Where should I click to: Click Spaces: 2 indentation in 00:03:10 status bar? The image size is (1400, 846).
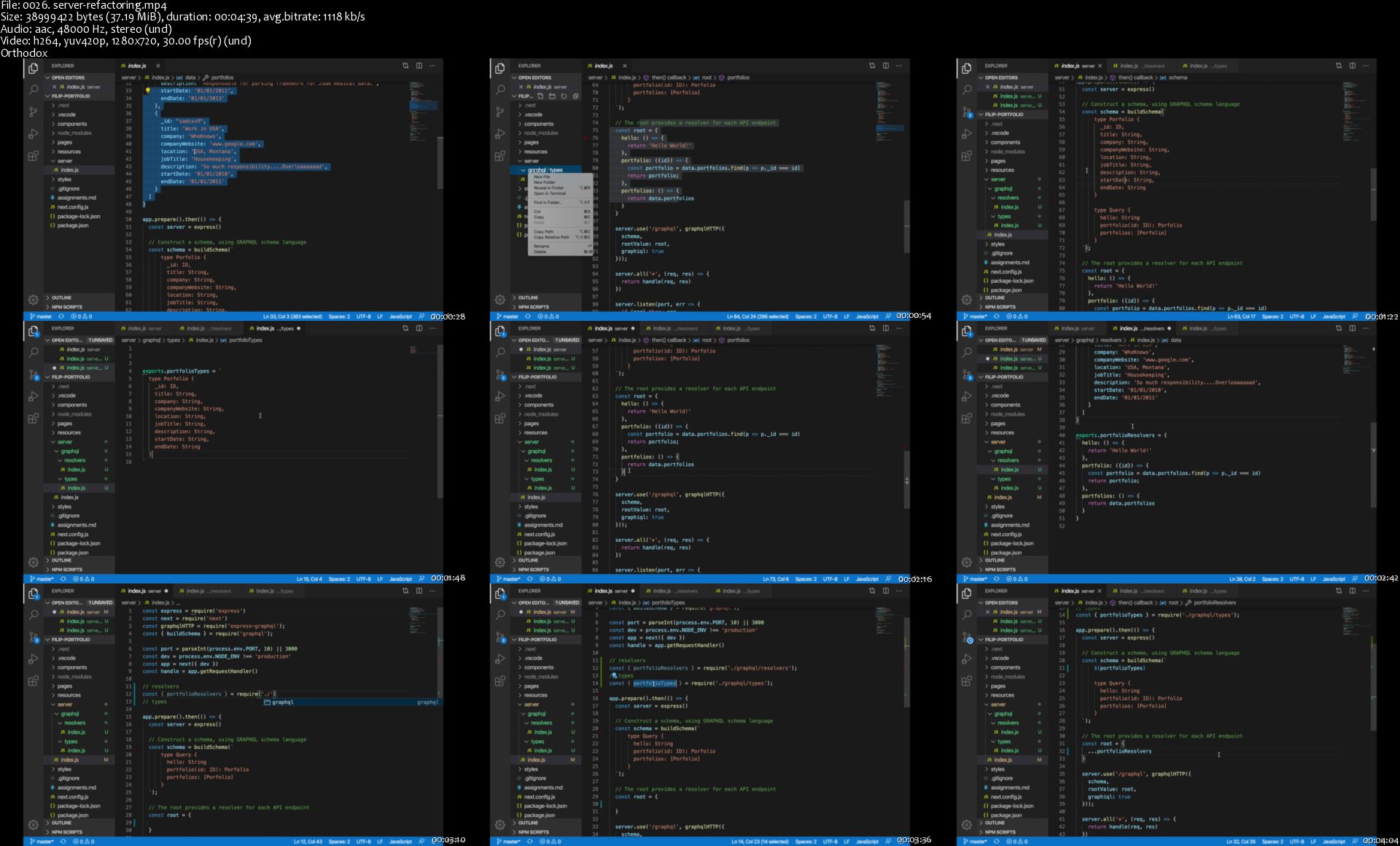click(x=339, y=842)
